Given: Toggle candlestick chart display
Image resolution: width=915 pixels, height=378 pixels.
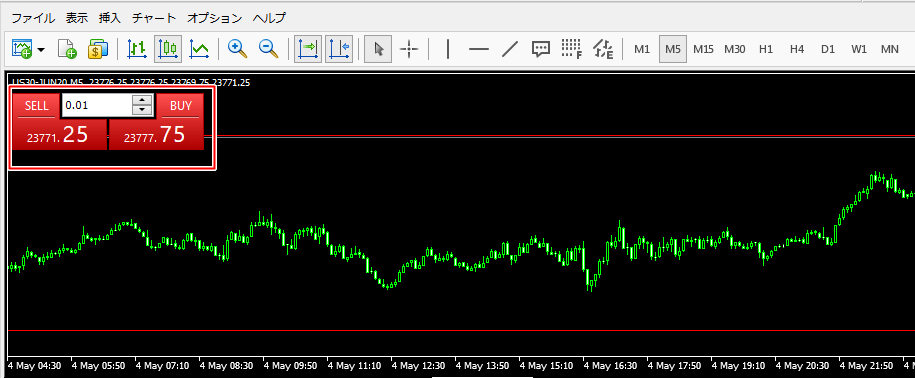Looking at the screenshot, I should 168,49.
